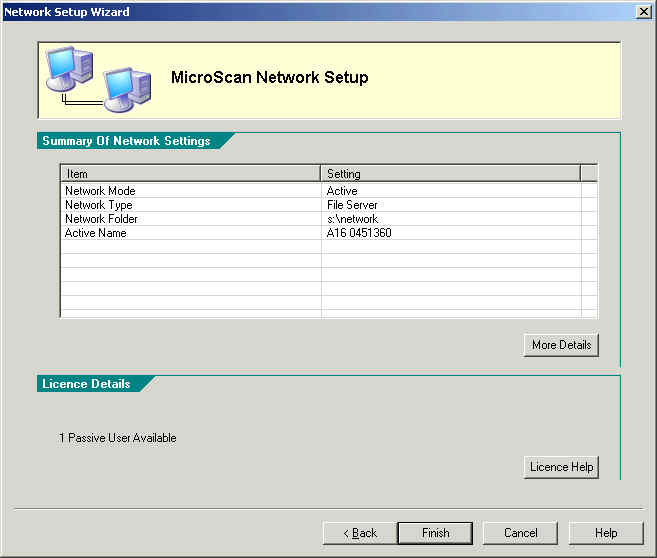This screenshot has height=558, width=657.
Task: Click the Licence Details section header
Action: pyautogui.click(x=86, y=384)
